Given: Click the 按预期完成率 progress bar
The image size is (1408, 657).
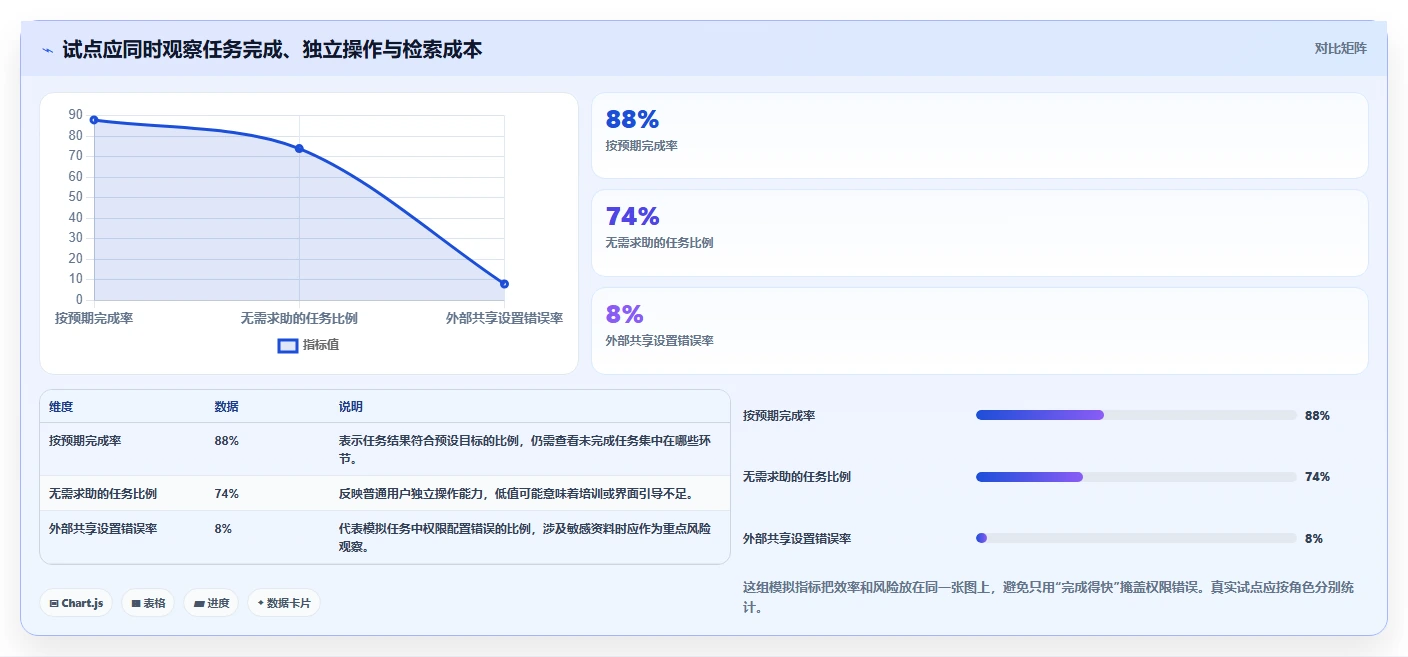Looking at the screenshot, I should click(x=1136, y=415).
